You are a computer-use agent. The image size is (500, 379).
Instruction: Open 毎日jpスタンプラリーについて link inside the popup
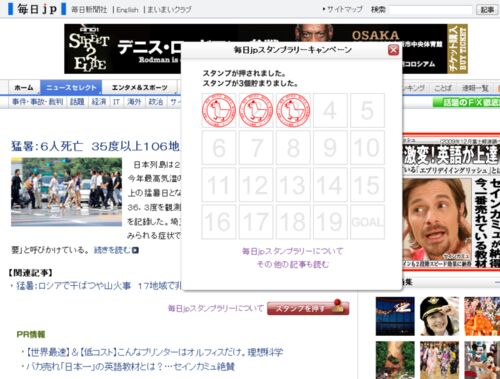click(292, 251)
